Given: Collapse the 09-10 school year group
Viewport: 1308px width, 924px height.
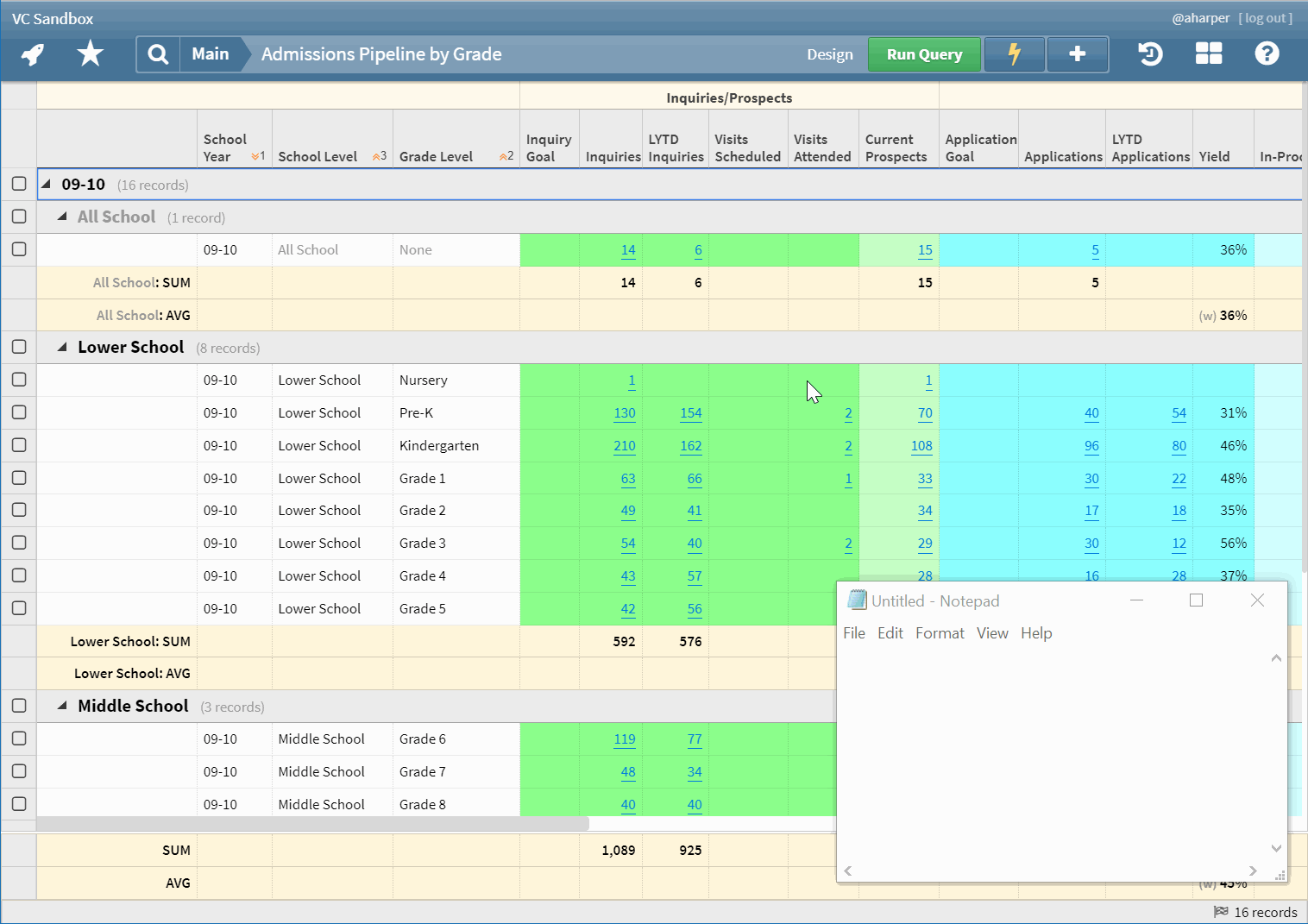Looking at the screenshot, I should (x=47, y=184).
